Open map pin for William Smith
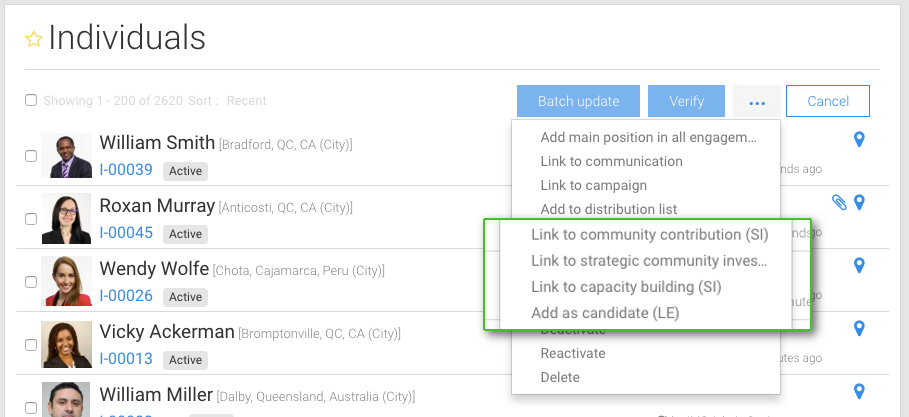Screen dimensions: 909x417 coord(859,139)
